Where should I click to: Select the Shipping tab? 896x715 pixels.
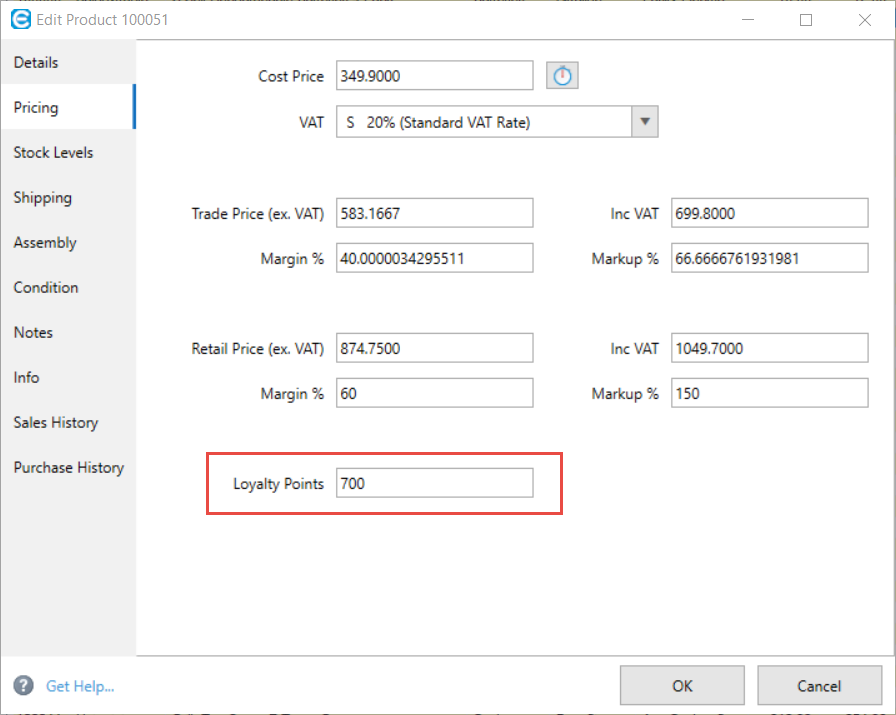(43, 198)
